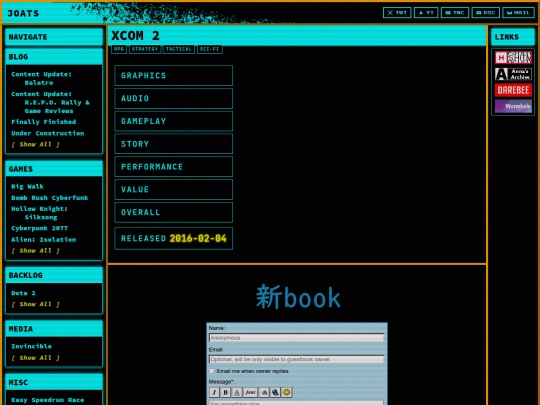This screenshot has height=405, width=540.
Task: Click the RELEASED 2016-02-04 box
Action: pyautogui.click(x=174, y=238)
